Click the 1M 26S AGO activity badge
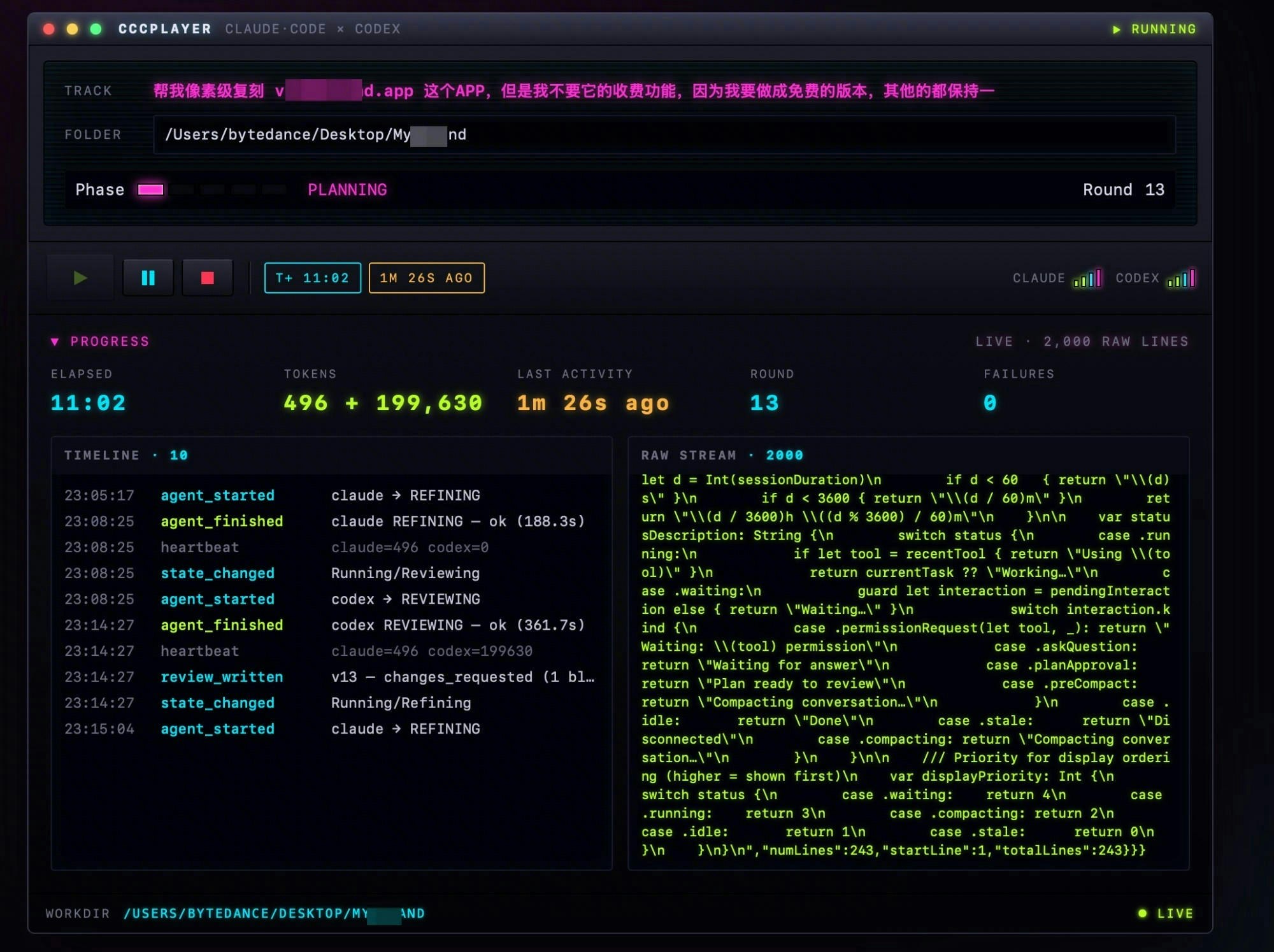1274x952 pixels. click(x=426, y=278)
